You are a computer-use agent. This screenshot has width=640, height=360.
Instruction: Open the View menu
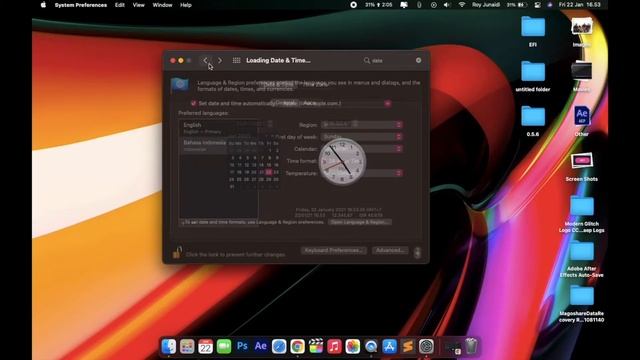pos(139,5)
